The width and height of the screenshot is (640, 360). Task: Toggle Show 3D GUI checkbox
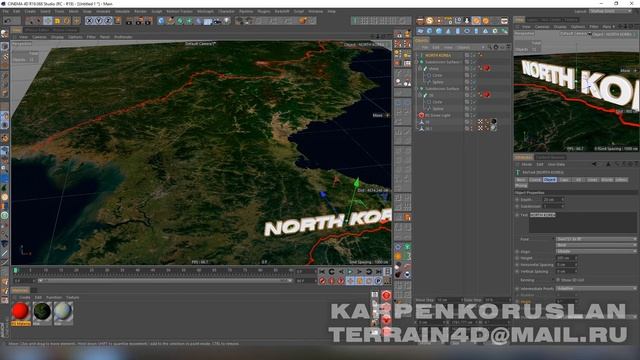(558, 280)
